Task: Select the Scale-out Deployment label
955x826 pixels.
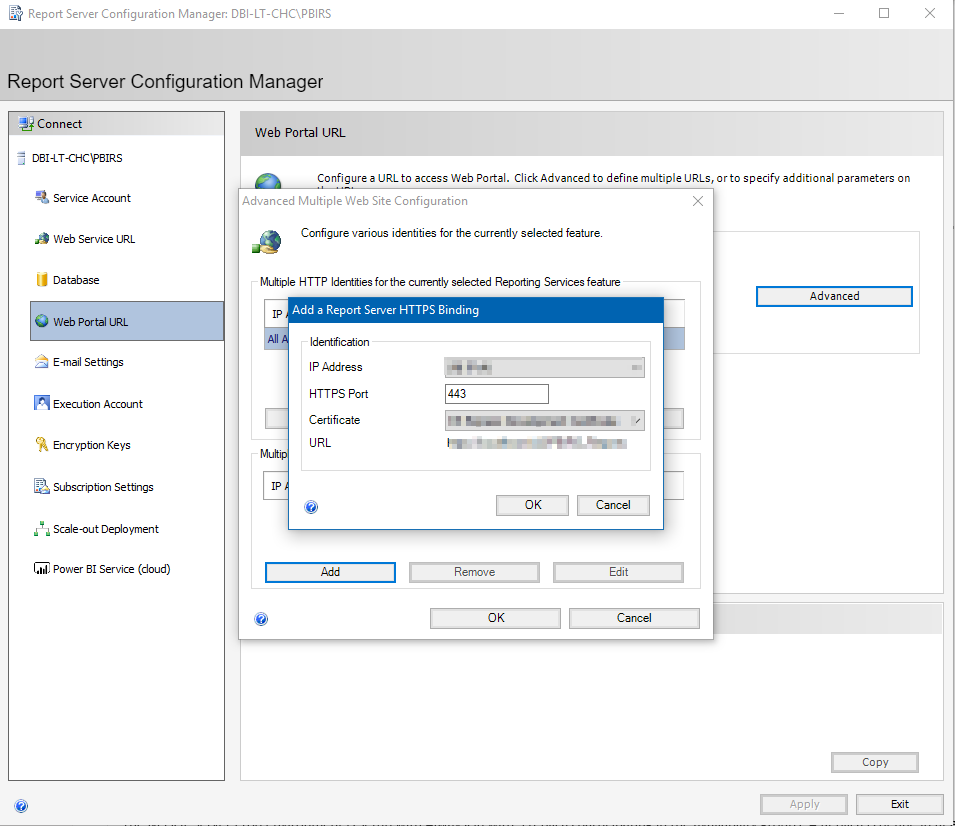Action: click(106, 529)
